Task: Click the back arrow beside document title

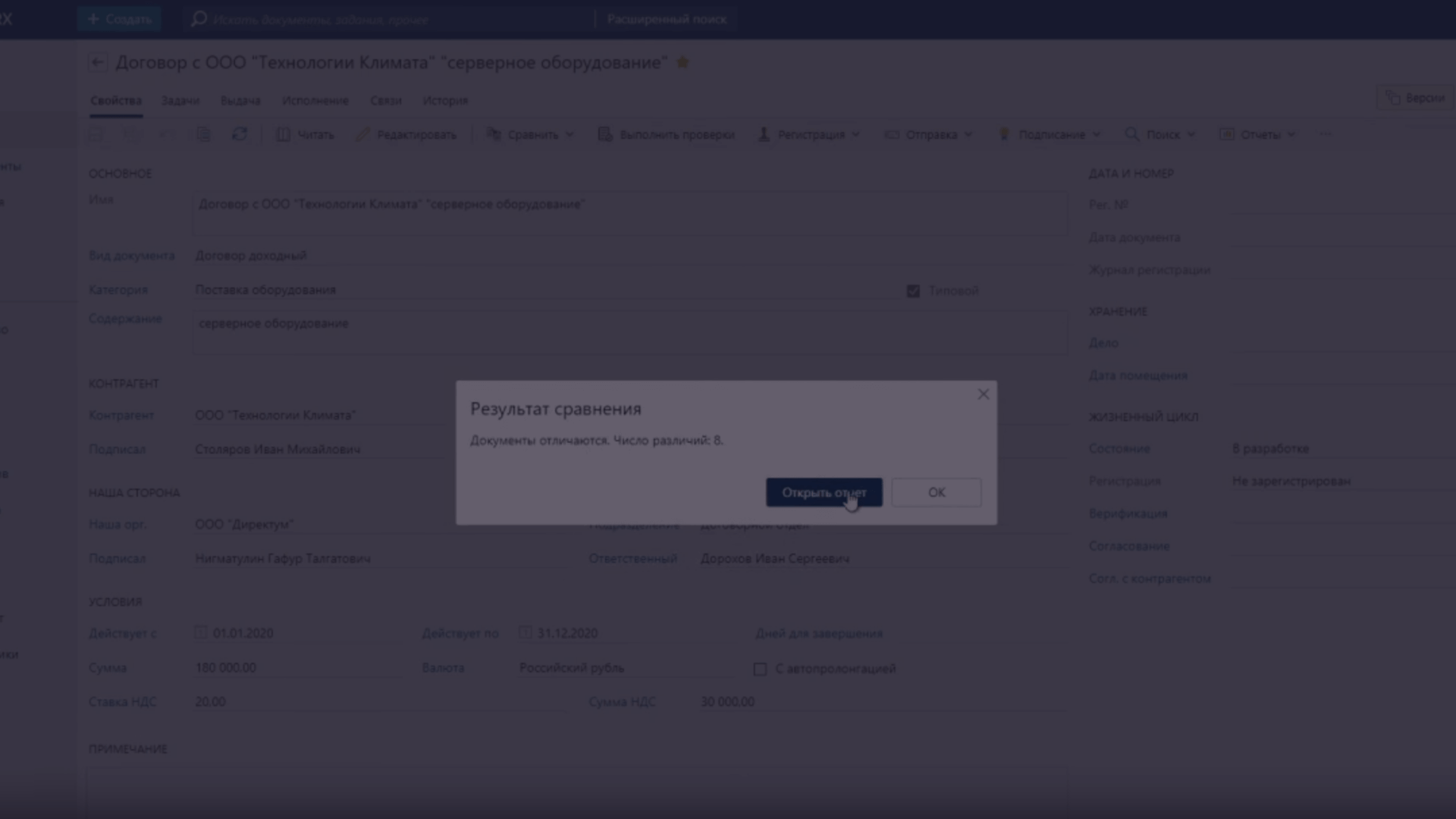Action: [97, 63]
